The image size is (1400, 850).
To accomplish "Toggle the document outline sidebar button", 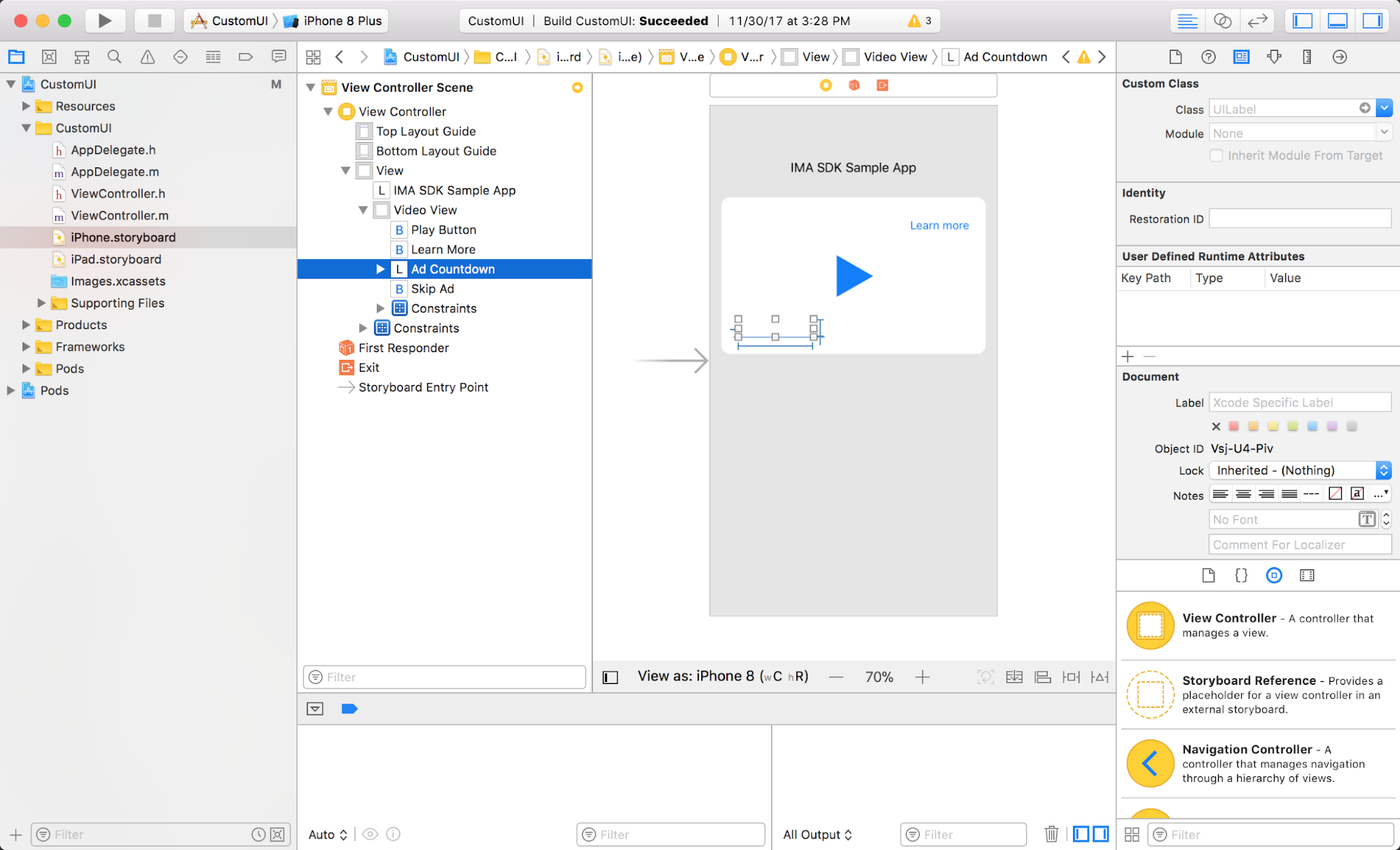I will [x=610, y=676].
